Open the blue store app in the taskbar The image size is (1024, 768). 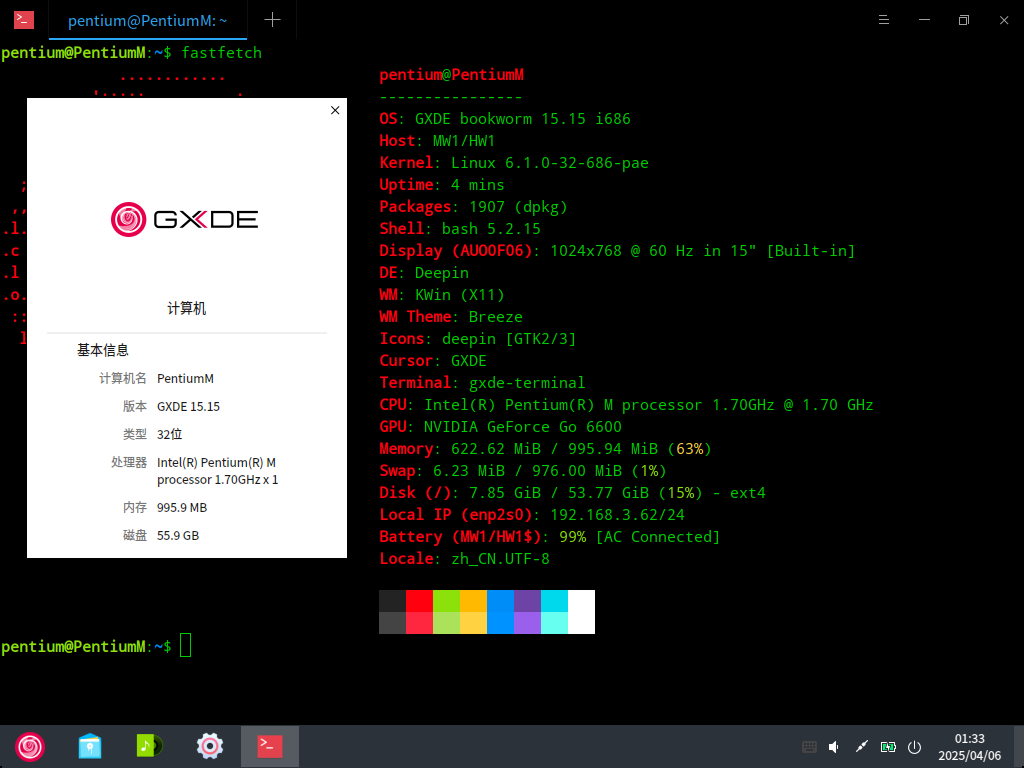90,746
